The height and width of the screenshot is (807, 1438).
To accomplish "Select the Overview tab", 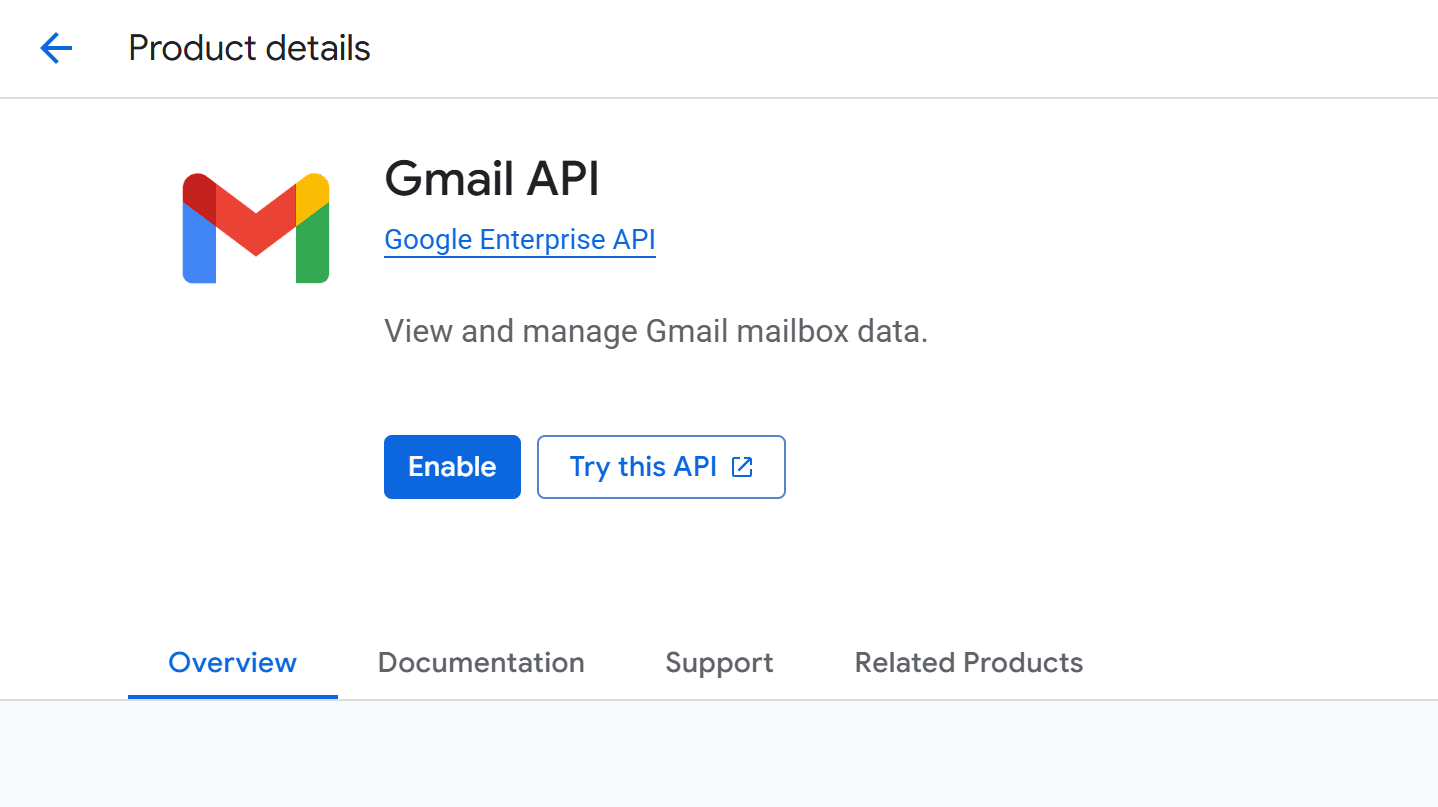I will [x=232, y=663].
